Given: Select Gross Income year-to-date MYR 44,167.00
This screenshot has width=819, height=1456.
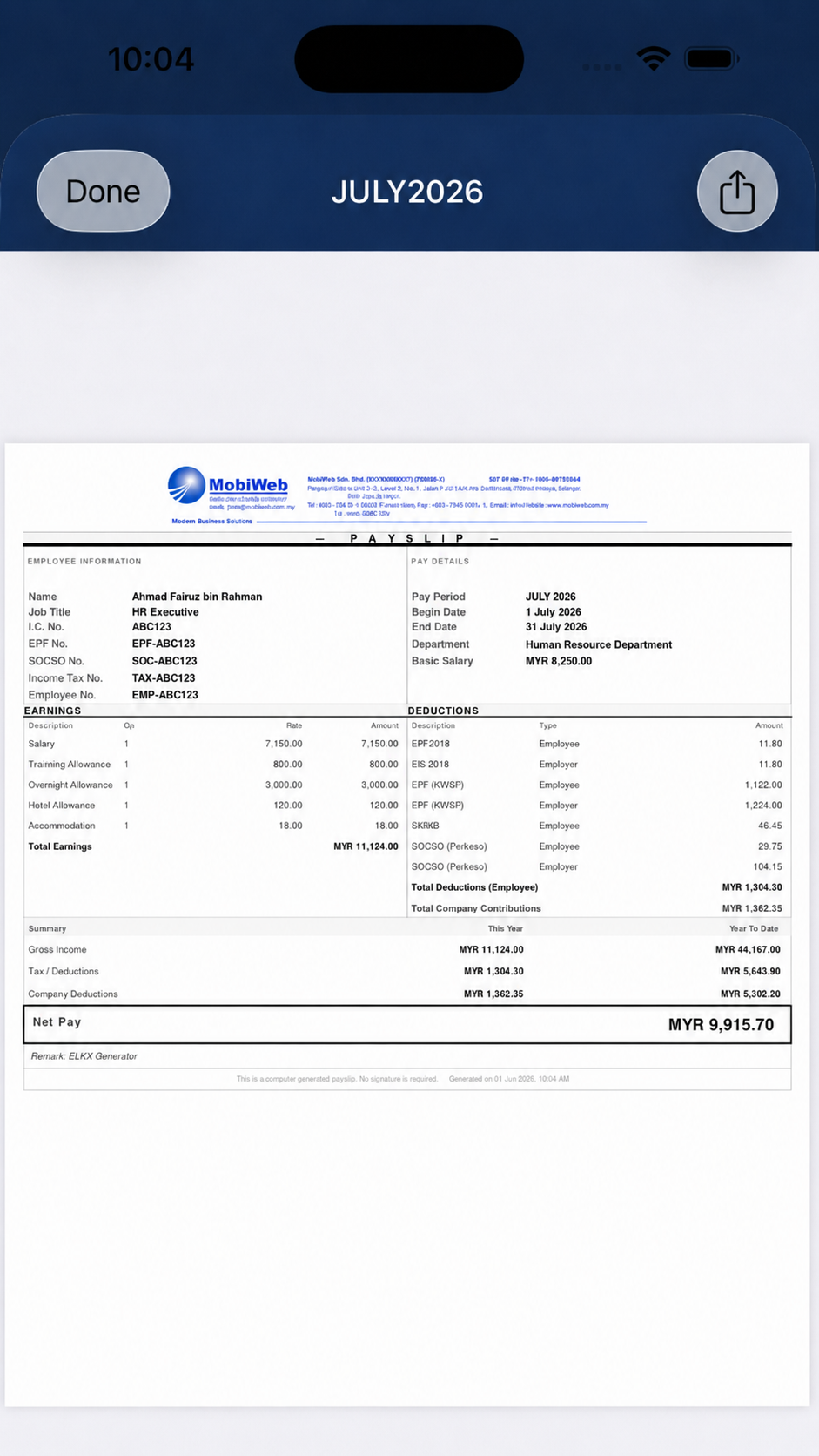Looking at the screenshot, I should coord(748,950).
